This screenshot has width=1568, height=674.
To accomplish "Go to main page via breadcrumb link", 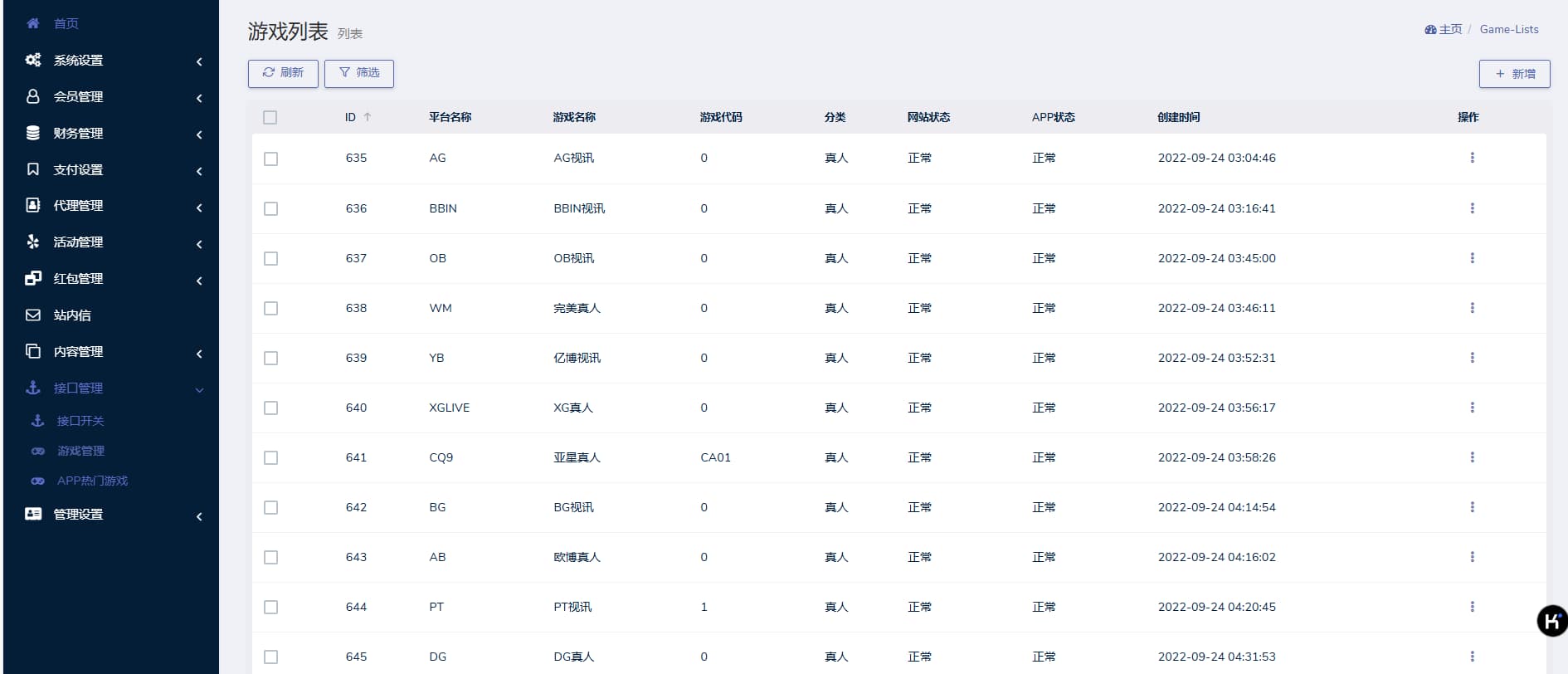I will [x=1444, y=30].
